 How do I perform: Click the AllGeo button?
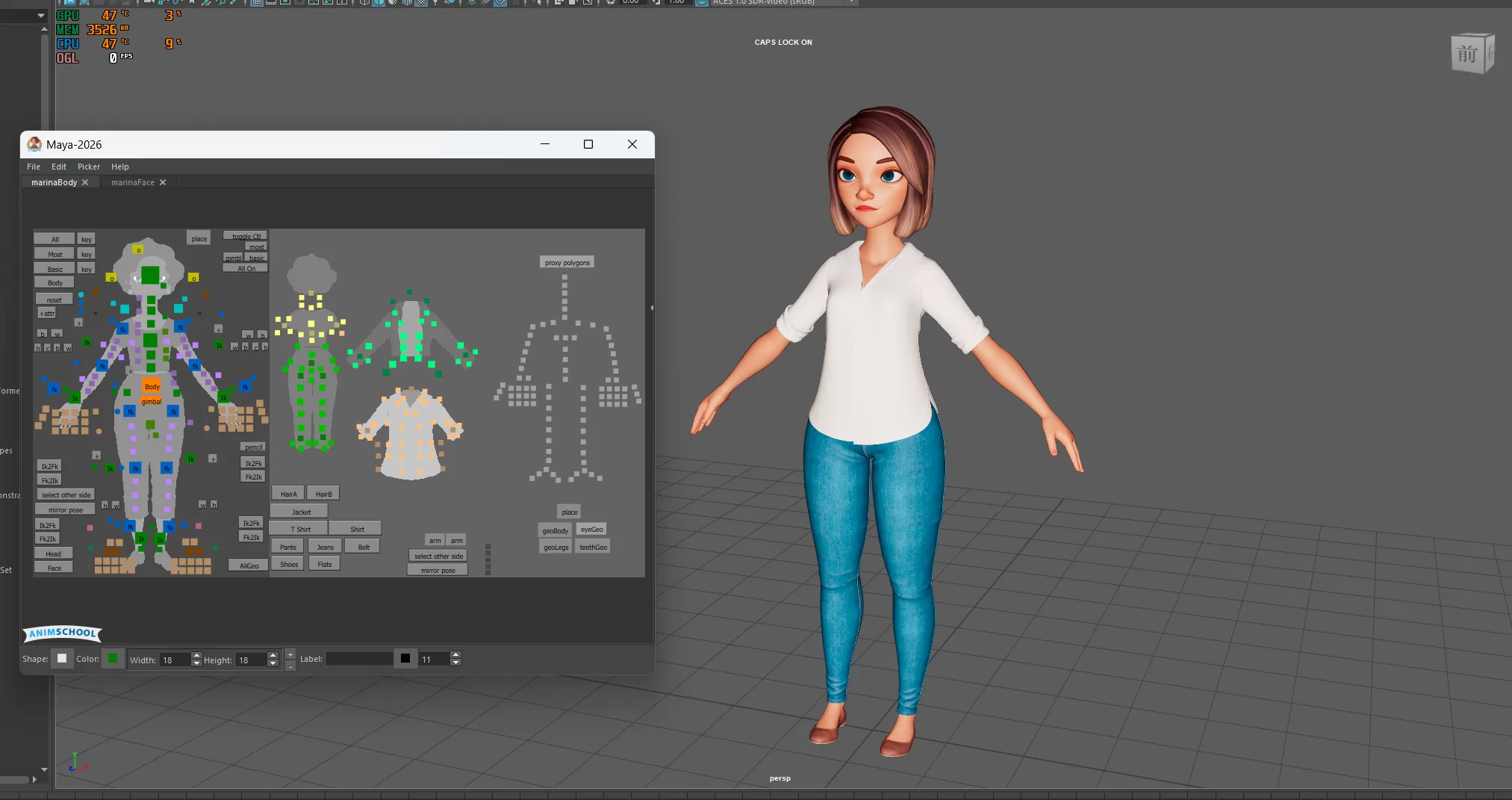[249, 565]
